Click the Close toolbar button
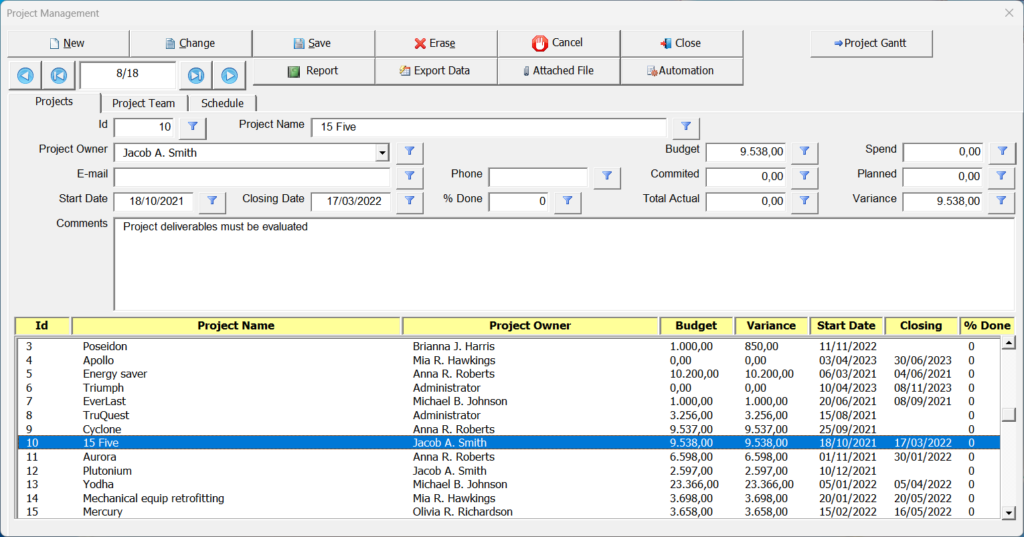Viewport: 1024px width, 537px height. [x=681, y=43]
